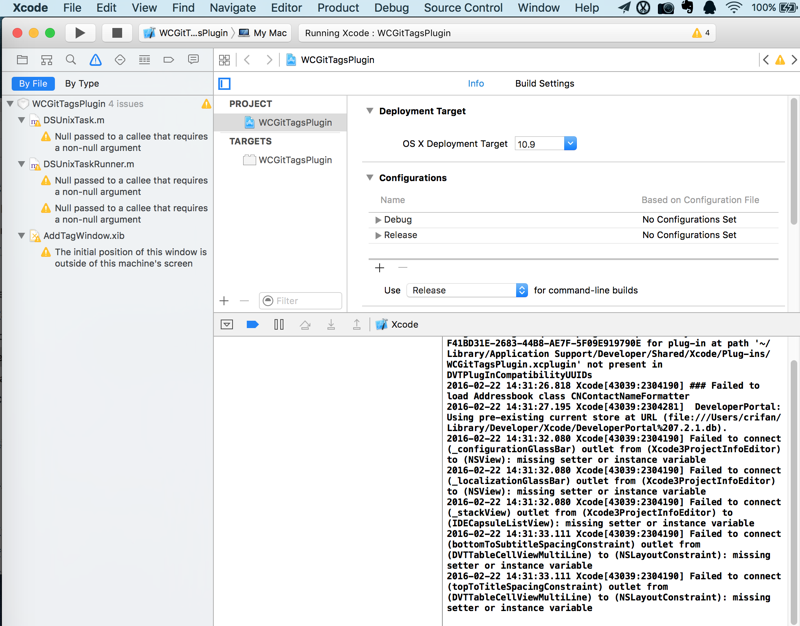This screenshot has height=626, width=800.
Task: Jump to next issue arrow
Action: [x=794, y=60]
